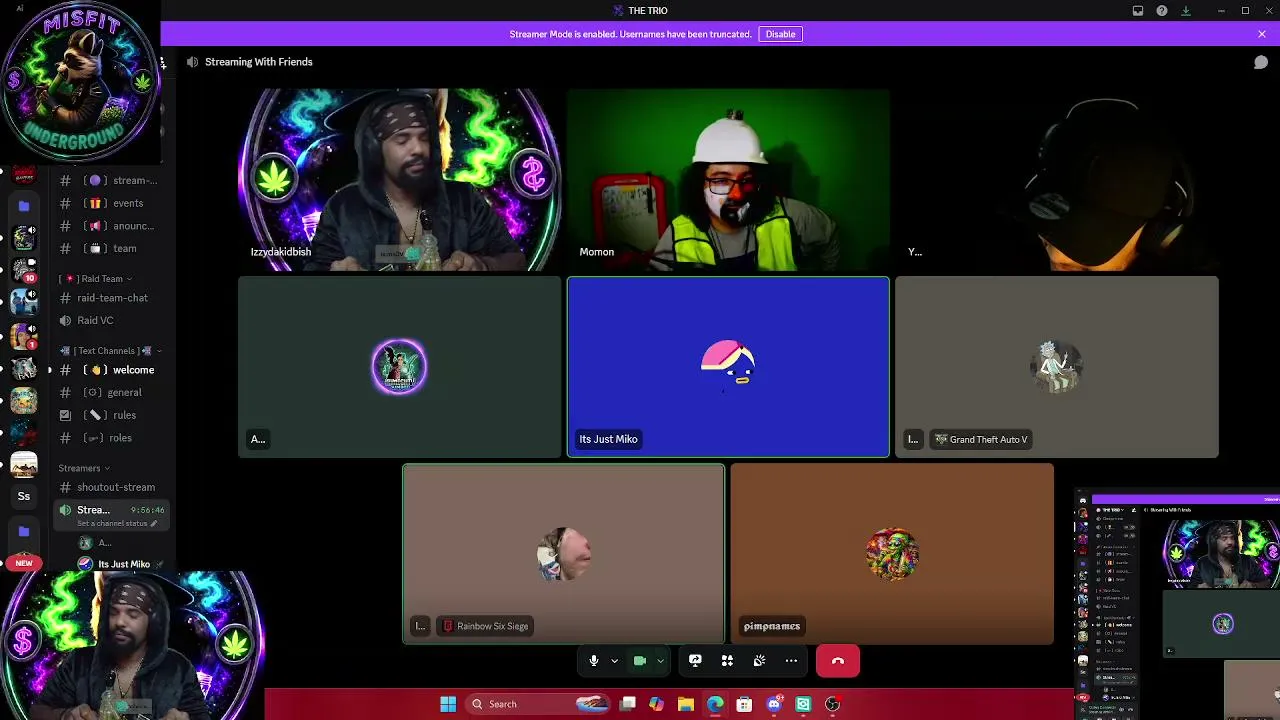Collapse the Streamers category
The height and width of the screenshot is (720, 1280).
[x=84, y=468]
